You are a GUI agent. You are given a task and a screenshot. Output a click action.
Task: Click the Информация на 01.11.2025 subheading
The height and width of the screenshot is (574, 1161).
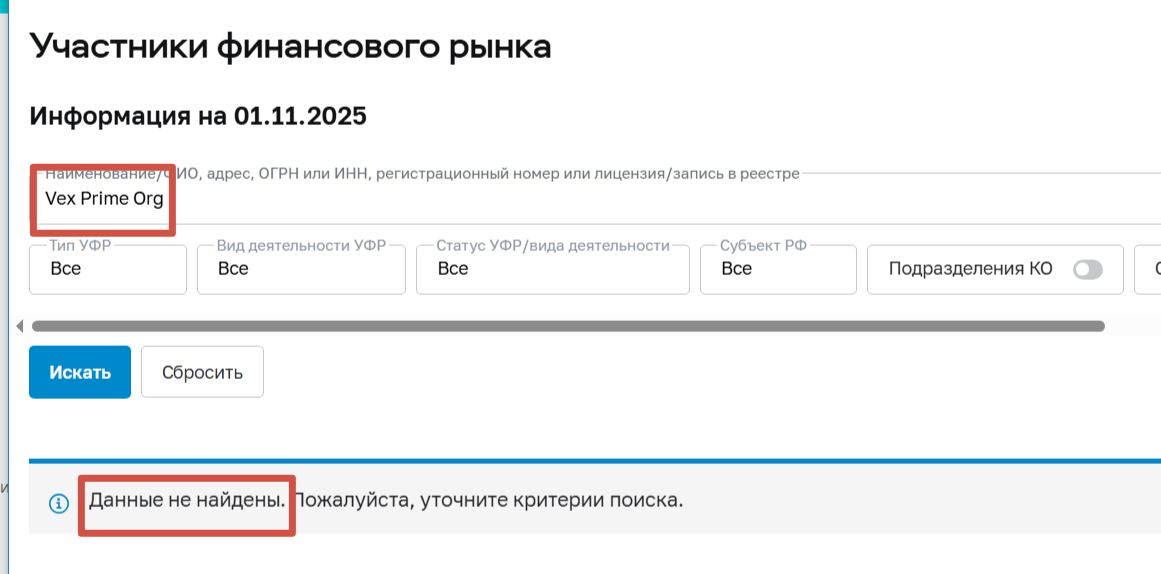(198, 116)
